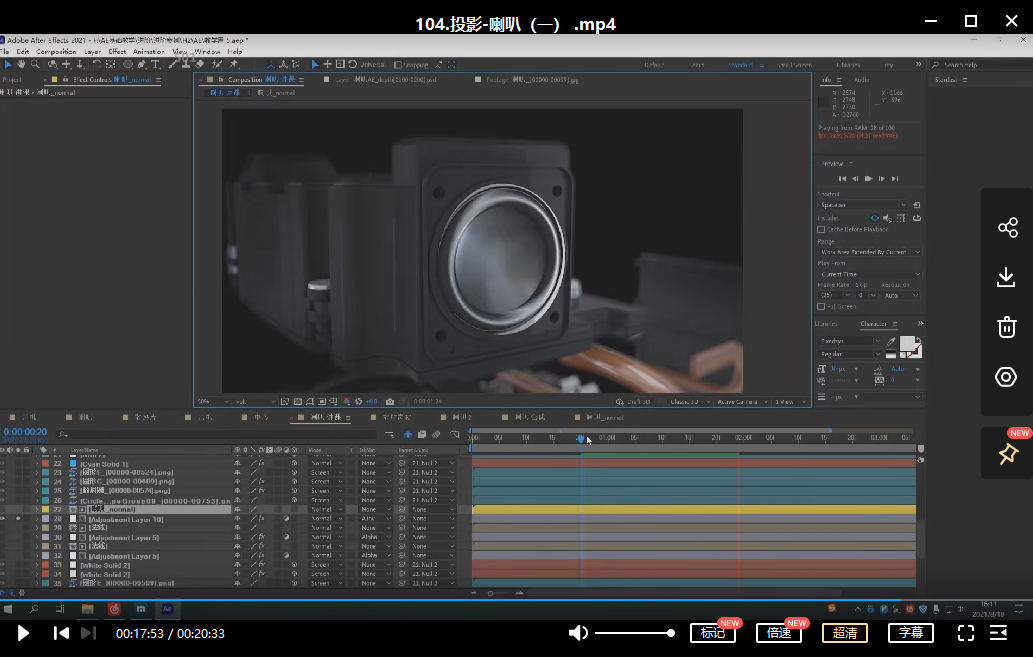Click Windows search icon in taskbar
Image resolution: width=1033 pixels, height=657 pixels.
click(x=34, y=609)
